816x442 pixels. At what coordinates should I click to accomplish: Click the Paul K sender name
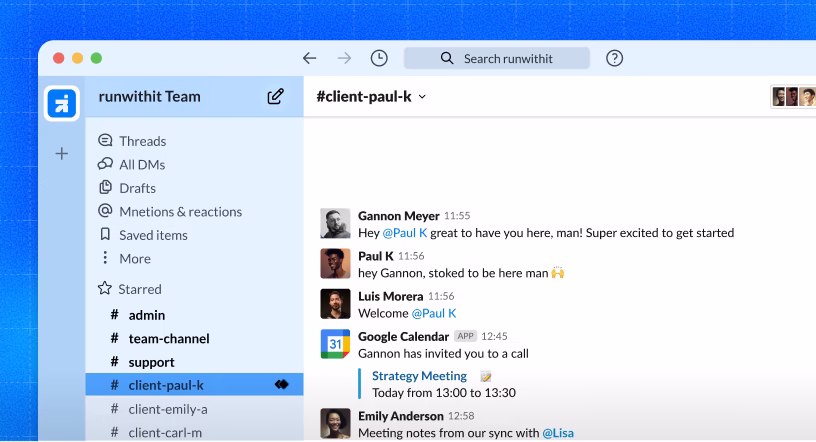[376, 256]
